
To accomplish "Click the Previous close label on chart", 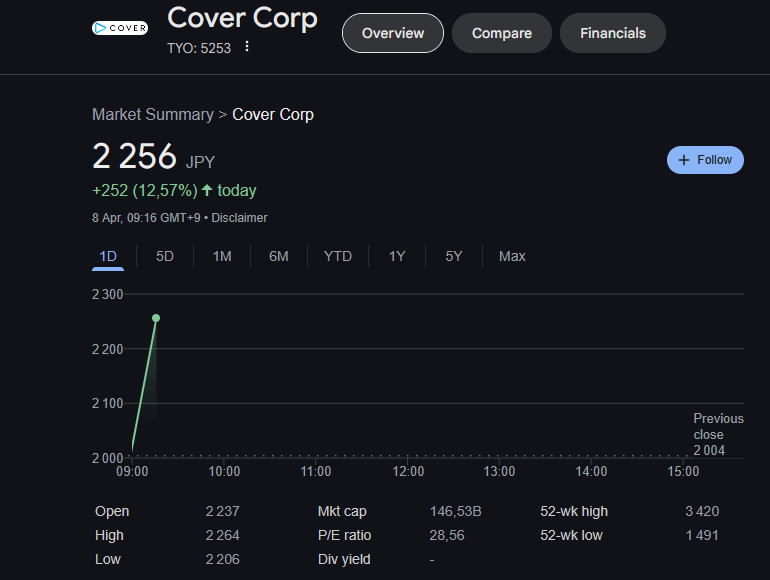I will [718, 427].
